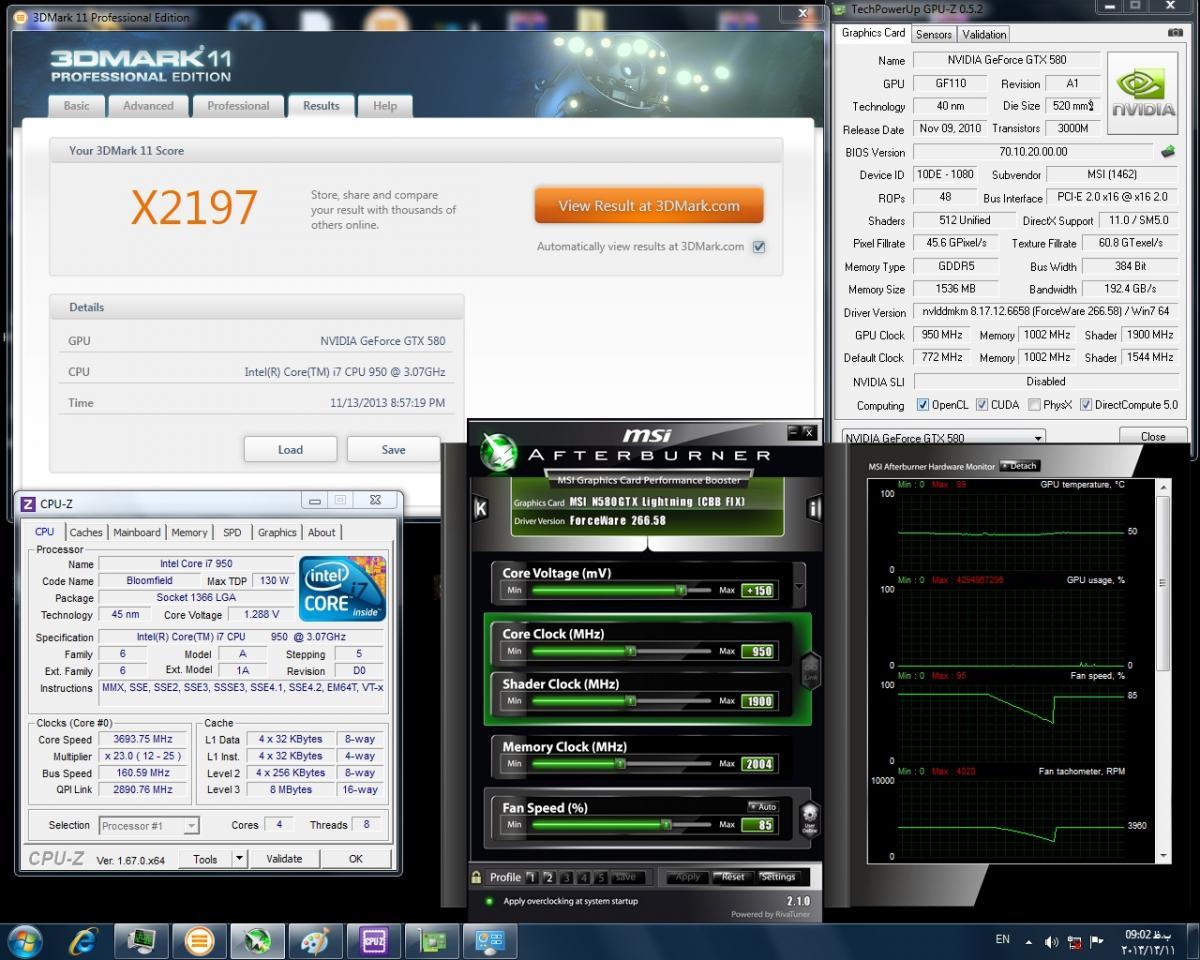Open the Windows Start orb
The width and height of the screenshot is (1200, 960).
25,941
